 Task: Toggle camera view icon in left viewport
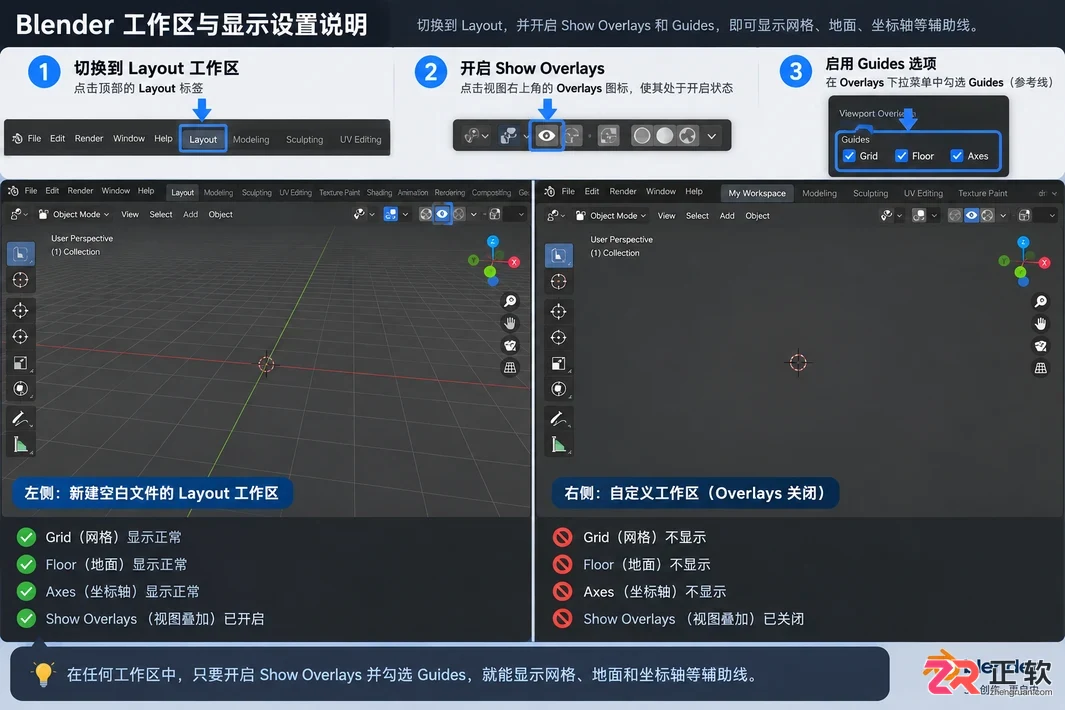click(x=510, y=345)
